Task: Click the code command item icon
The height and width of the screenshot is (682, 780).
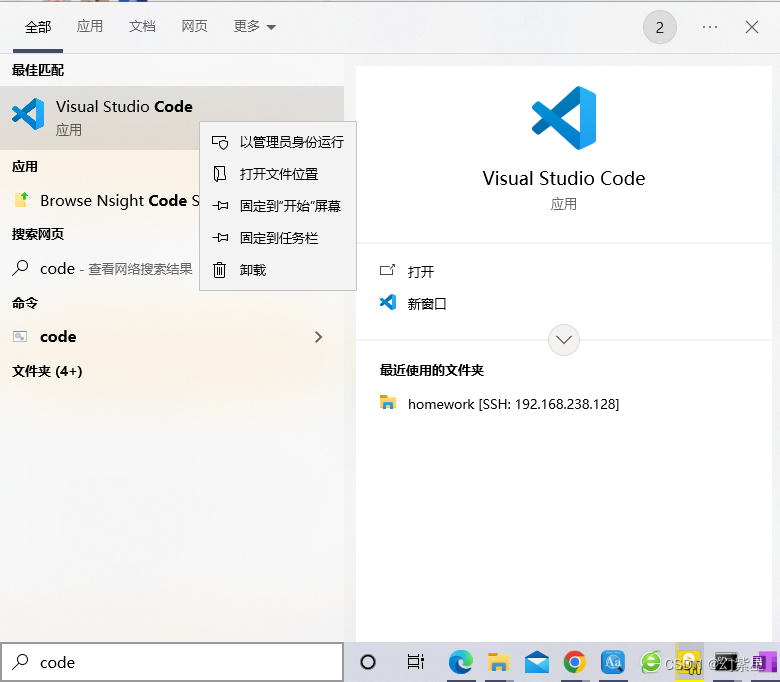Action: click(x=20, y=337)
